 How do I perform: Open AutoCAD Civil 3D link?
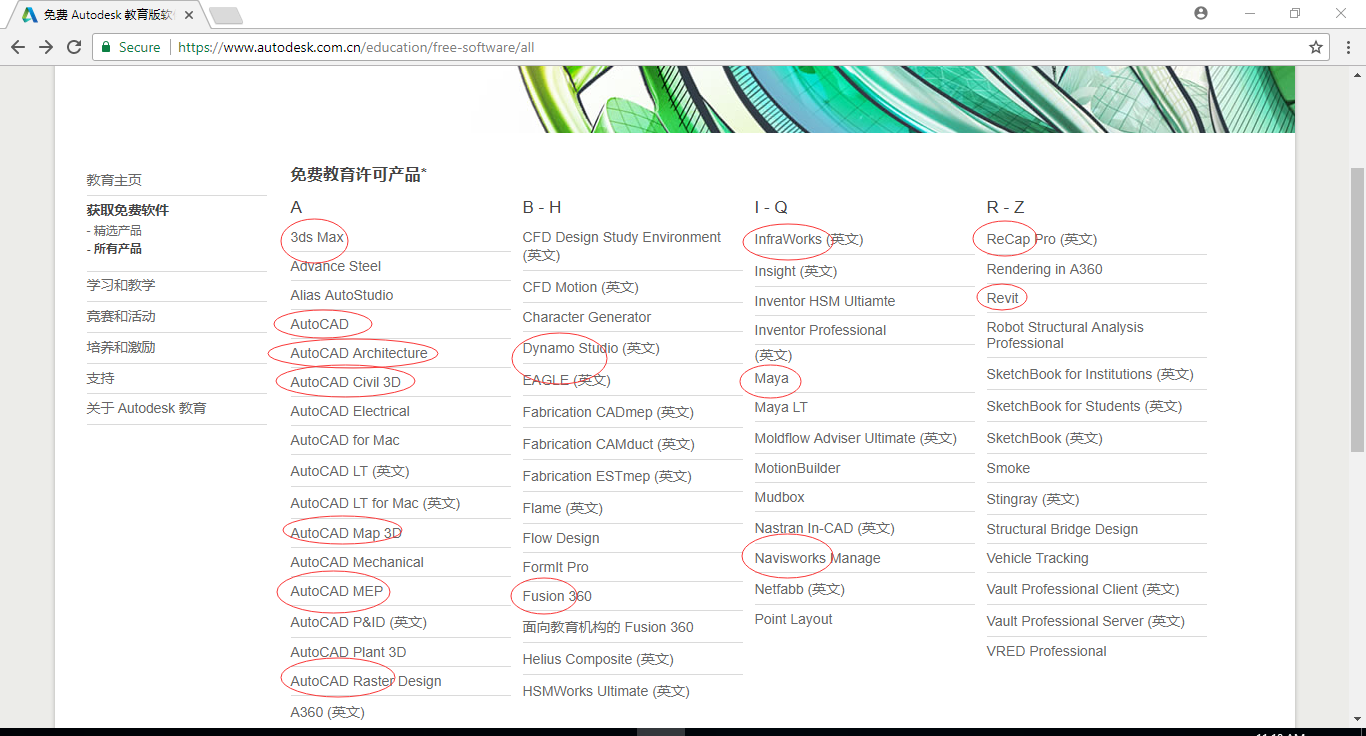(346, 382)
